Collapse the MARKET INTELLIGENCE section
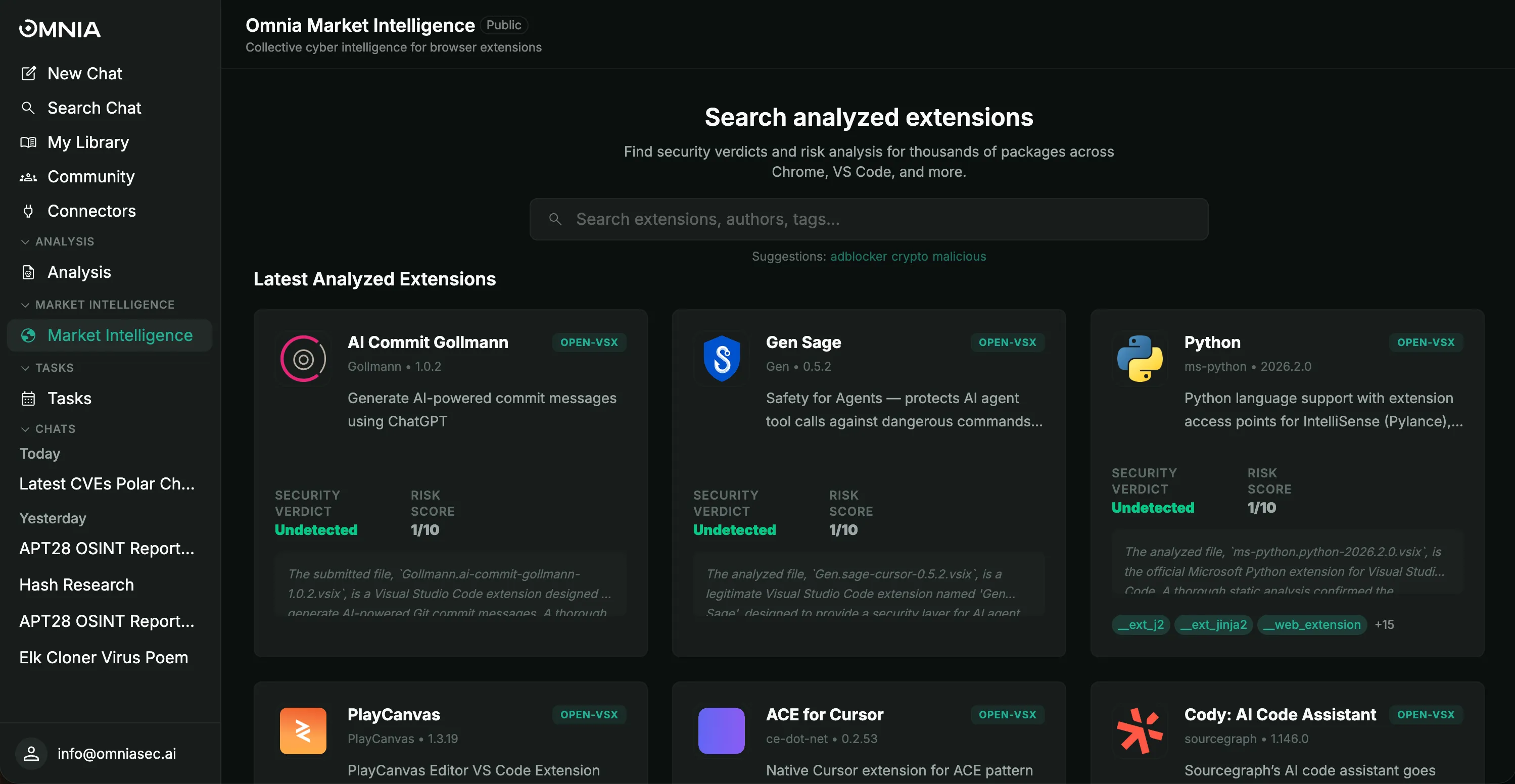Viewport: 1515px width, 784px height. (x=25, y=305)
